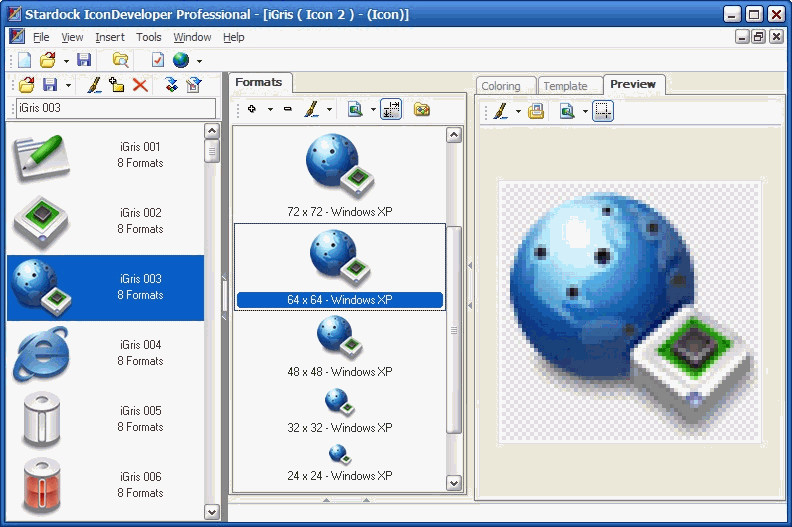Image resolution: width=792 pixels, height=527 pixels.
Task: Click the globe icon in top toolbar
Action: click(181, 60)
